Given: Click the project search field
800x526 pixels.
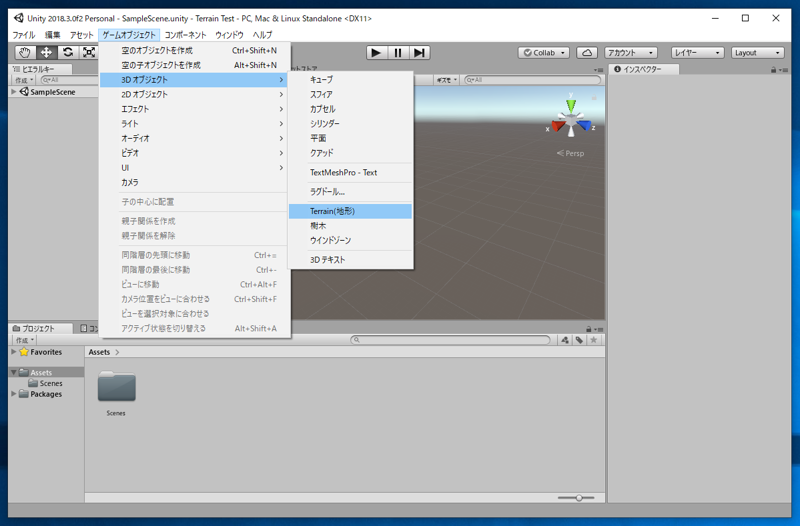Looking at the screenshot, I should click(451, 340).
